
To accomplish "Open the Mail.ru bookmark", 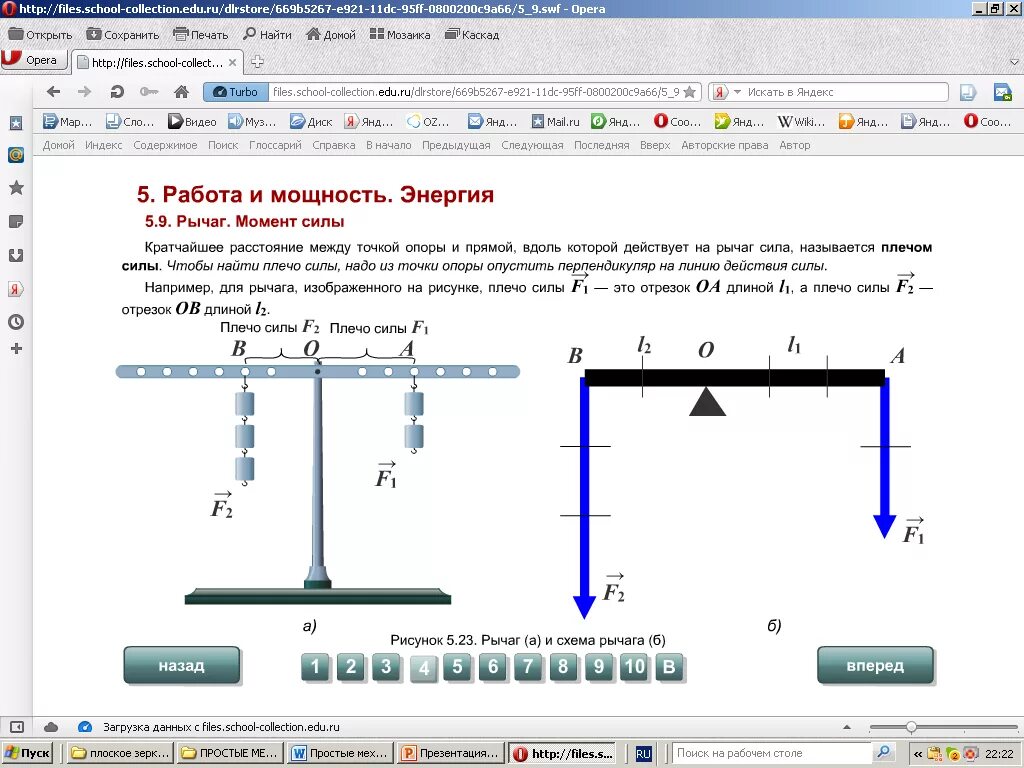I will 555,121.
